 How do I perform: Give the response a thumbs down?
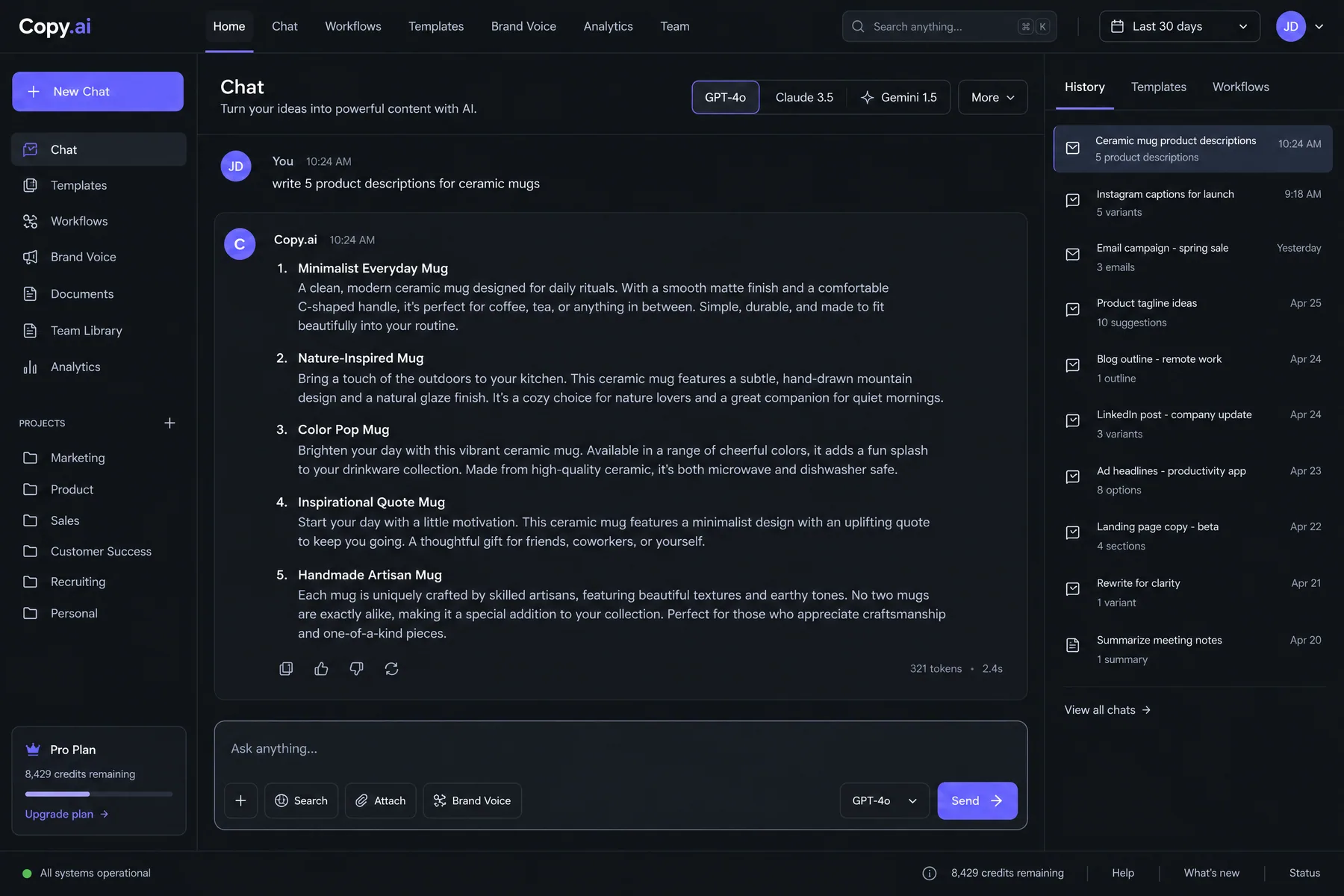click(356, 668)
